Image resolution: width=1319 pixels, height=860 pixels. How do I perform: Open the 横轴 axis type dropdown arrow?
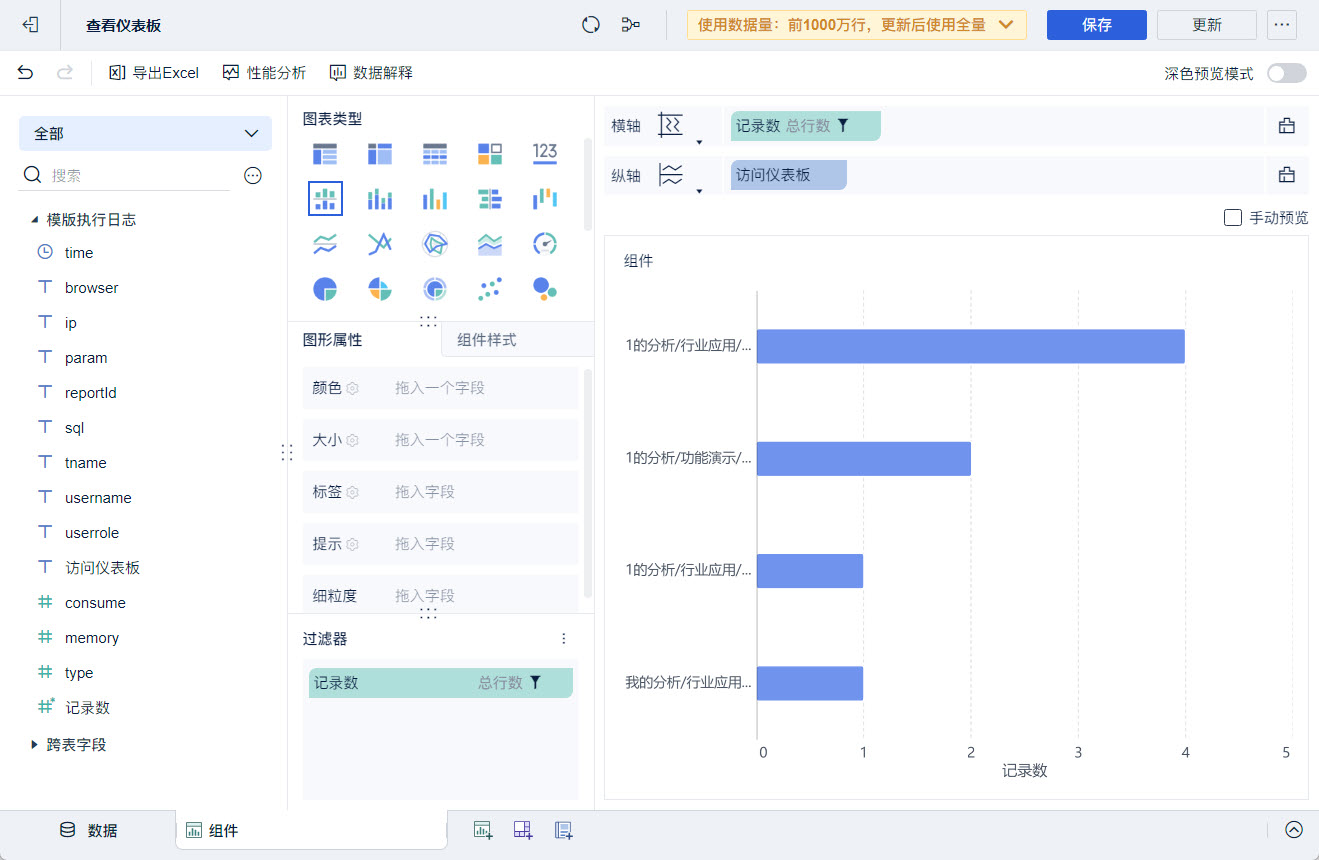[x=699, y=142]
